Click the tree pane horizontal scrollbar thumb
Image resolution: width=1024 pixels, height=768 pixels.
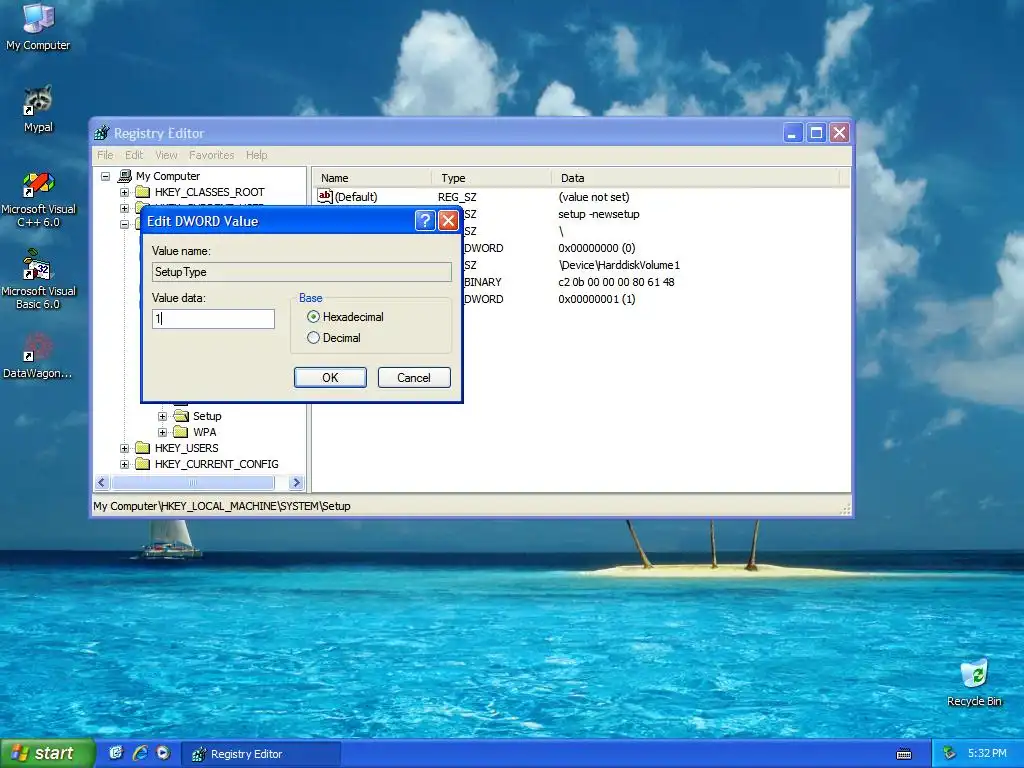[193, 483]
